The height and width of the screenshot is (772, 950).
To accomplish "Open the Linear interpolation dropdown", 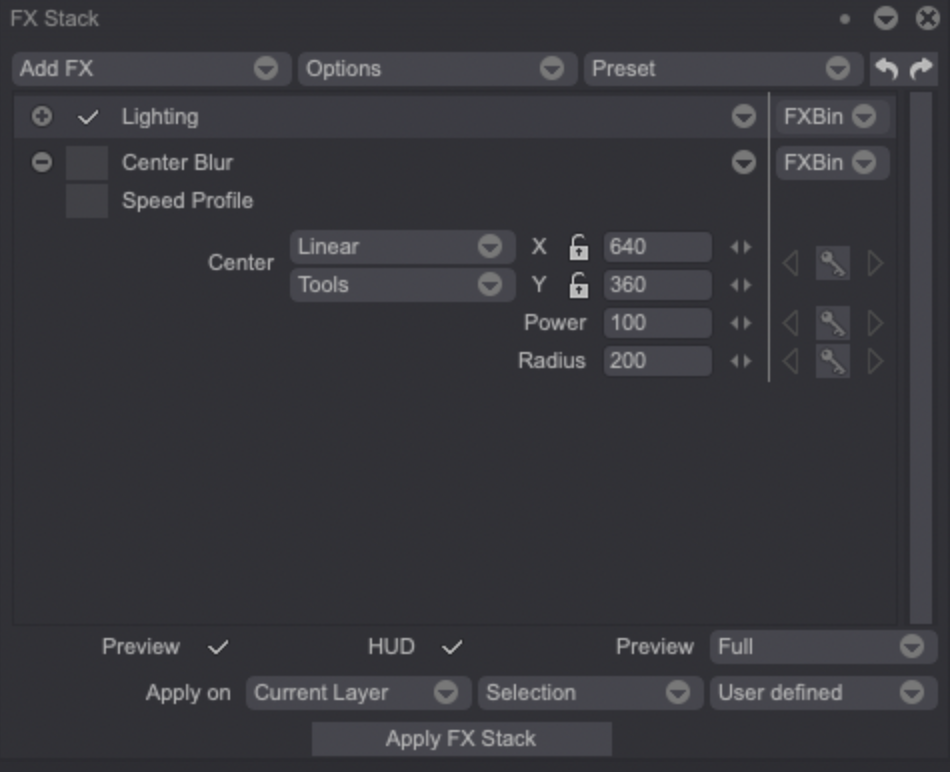I will 402,247.
